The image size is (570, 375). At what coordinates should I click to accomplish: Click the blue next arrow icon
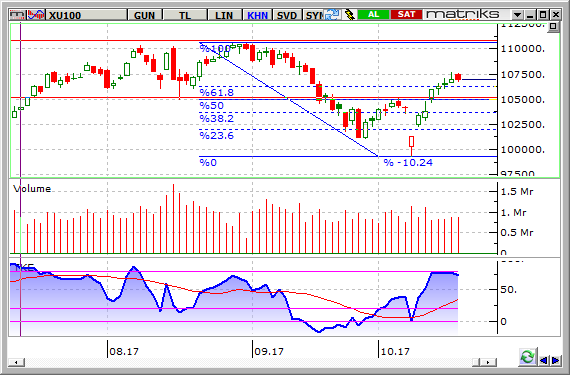(x=555, y=360)
